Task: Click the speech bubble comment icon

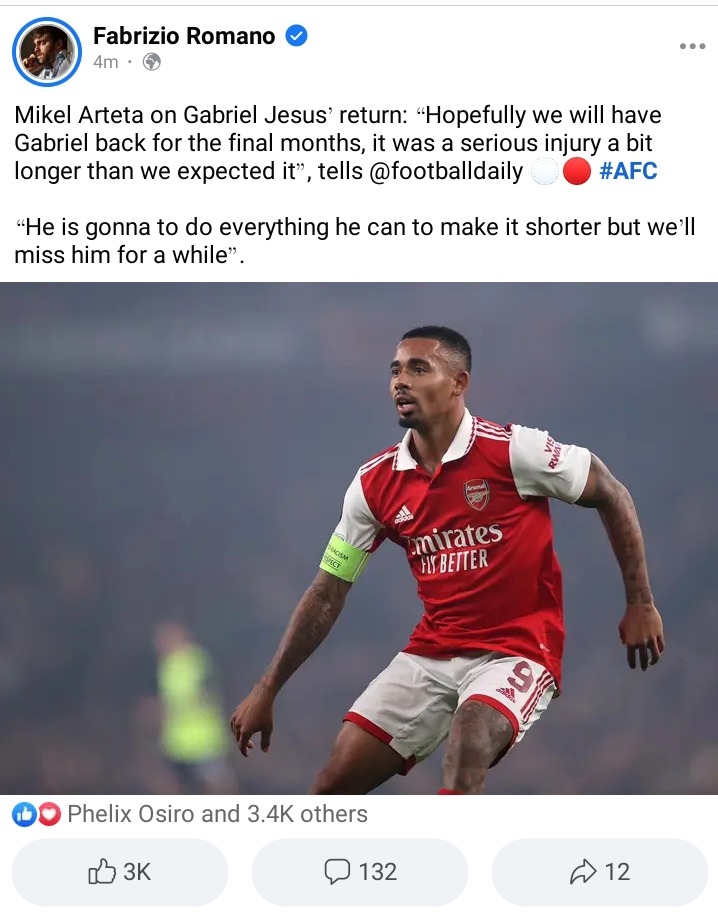Action: click(x=337, y=872)
